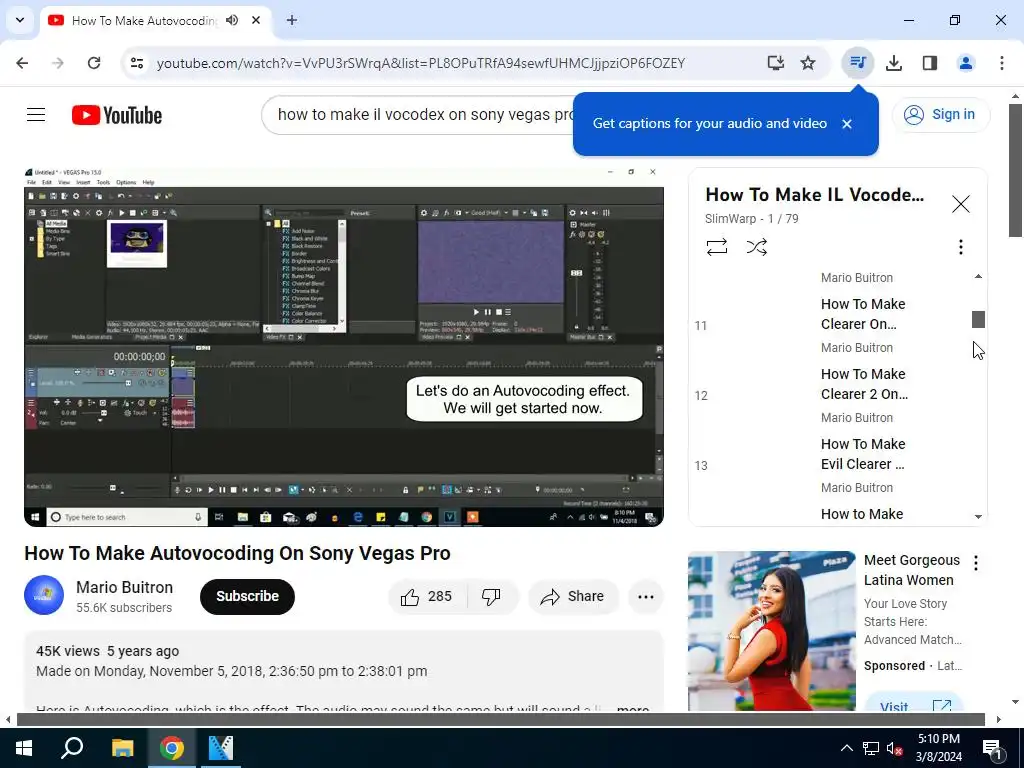1024x768 pixels.
Task: Open the Mario Buitron channel name link
Action: (124, 587)
